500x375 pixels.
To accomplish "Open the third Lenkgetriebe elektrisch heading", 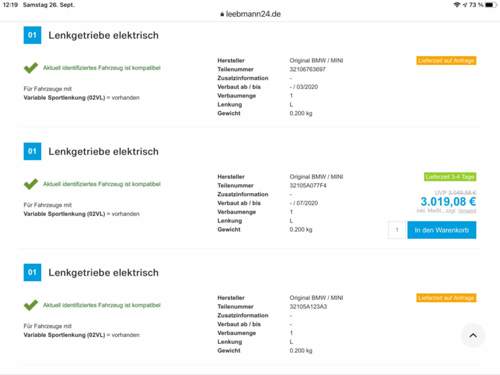I will pyautogui.click(x=103, y=273).
